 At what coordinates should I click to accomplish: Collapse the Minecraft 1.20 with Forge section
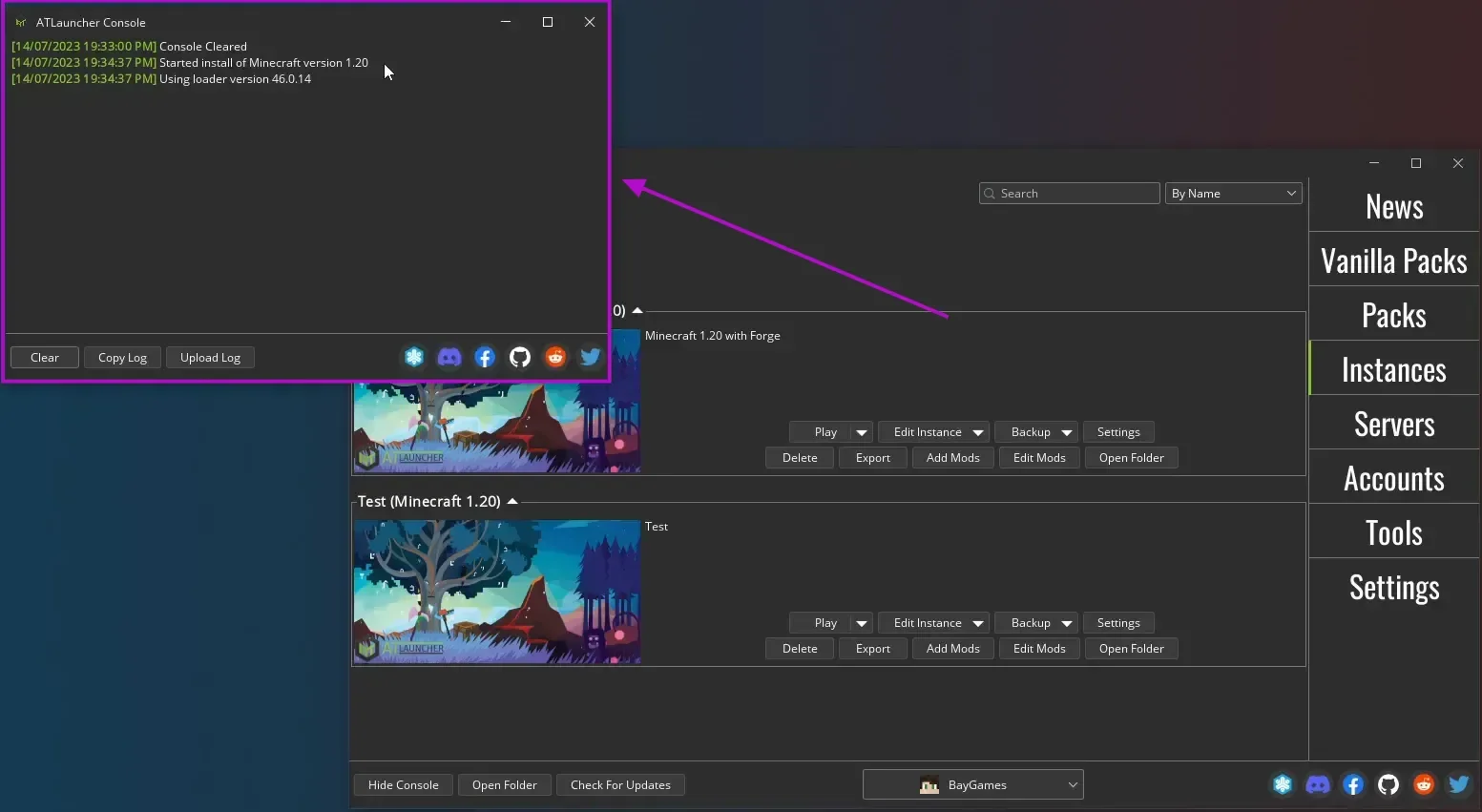tap(637, 310)
